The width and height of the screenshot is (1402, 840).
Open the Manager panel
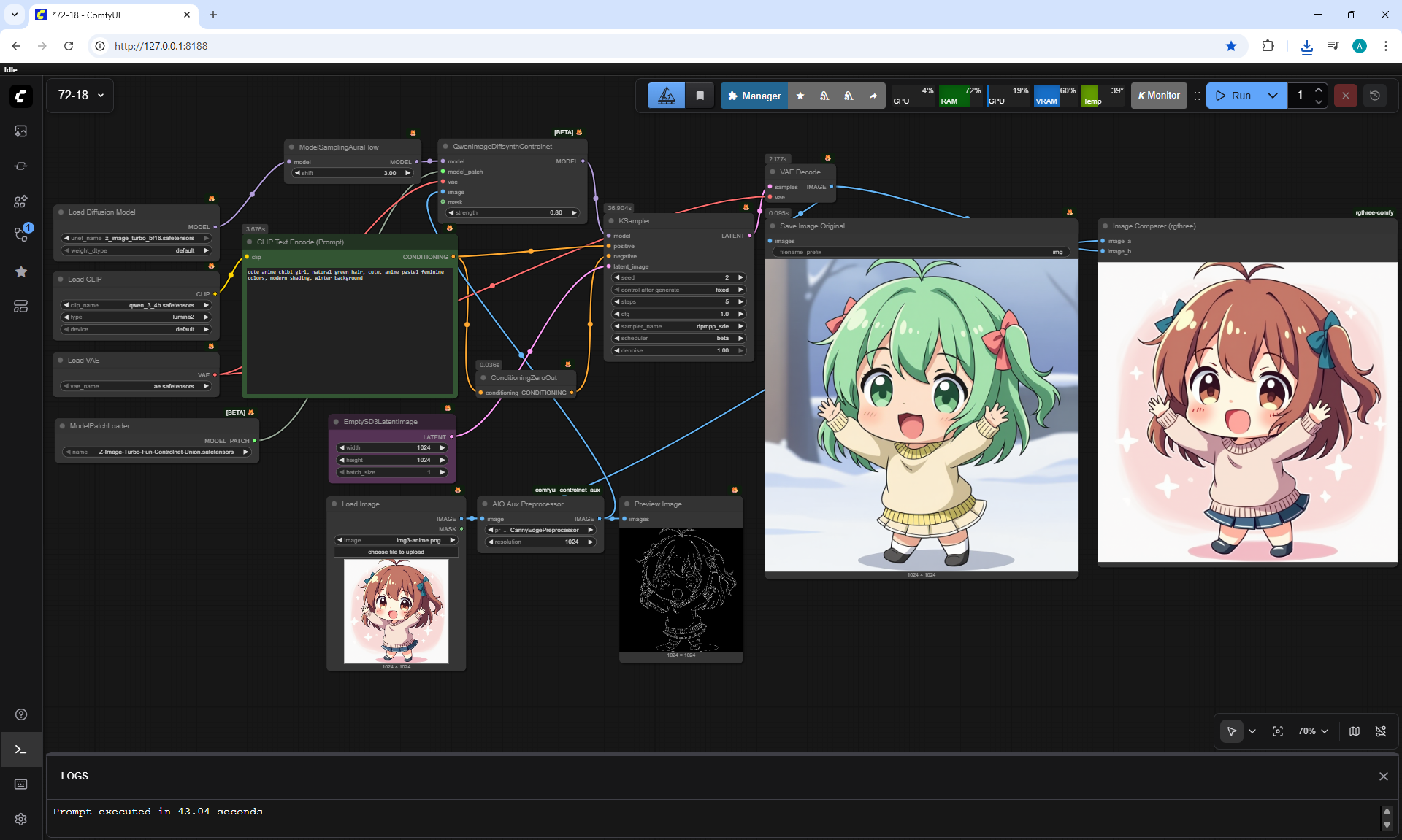pos(754,96)
